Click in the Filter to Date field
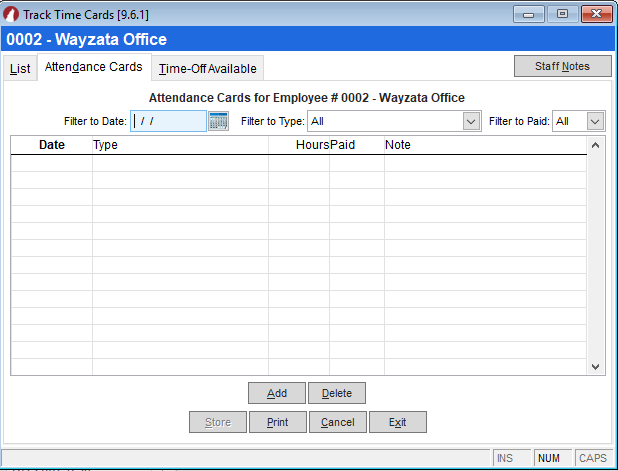Viewport: 618px width, 471px height. (168, 121)
